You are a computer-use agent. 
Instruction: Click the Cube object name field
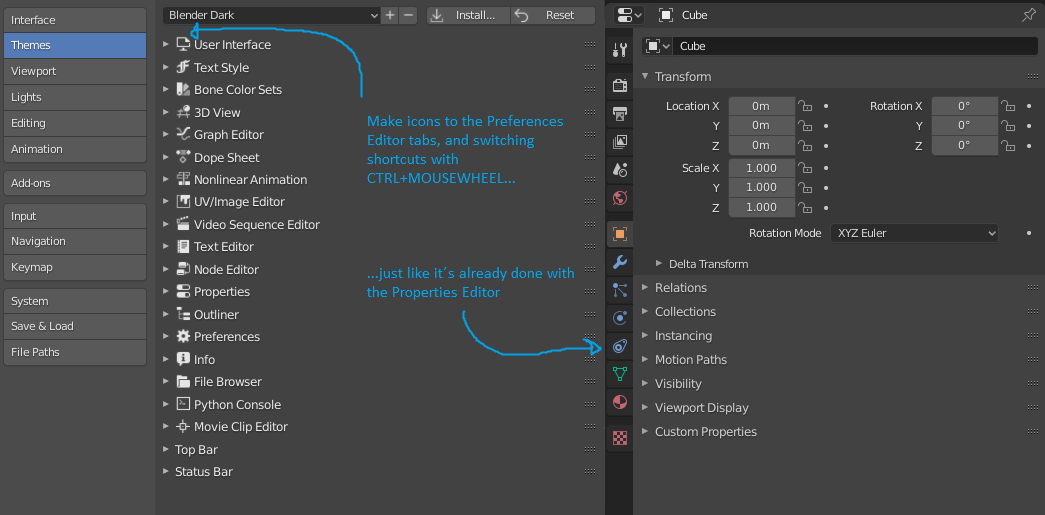point(855,46)
